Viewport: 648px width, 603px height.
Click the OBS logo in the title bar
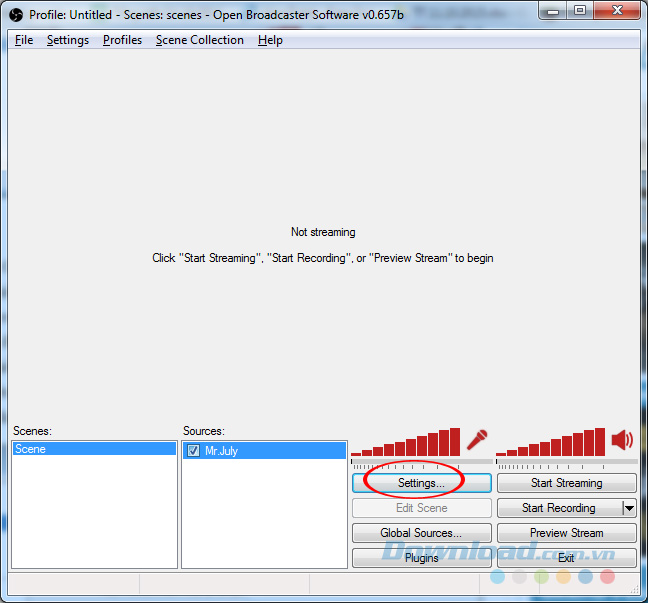15,15
